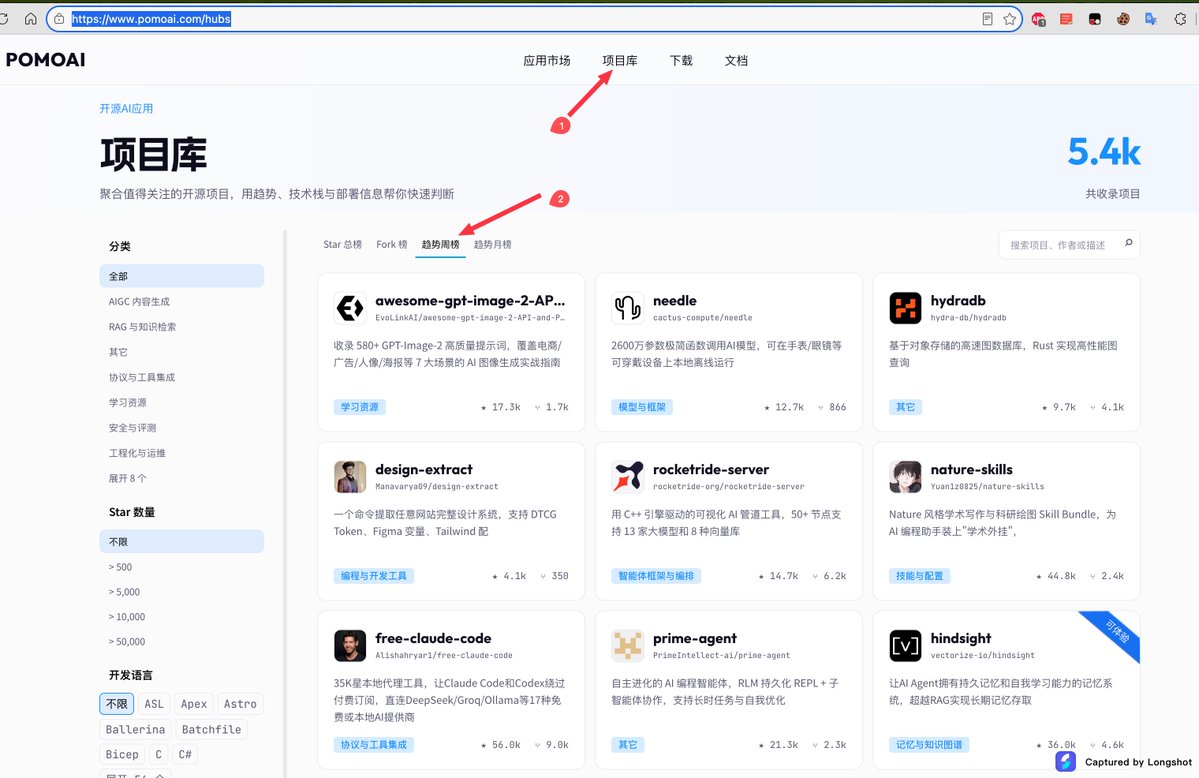Filter by 工程化与运维 category
The height and width of the screenshot is (778, 1199).
137,453
